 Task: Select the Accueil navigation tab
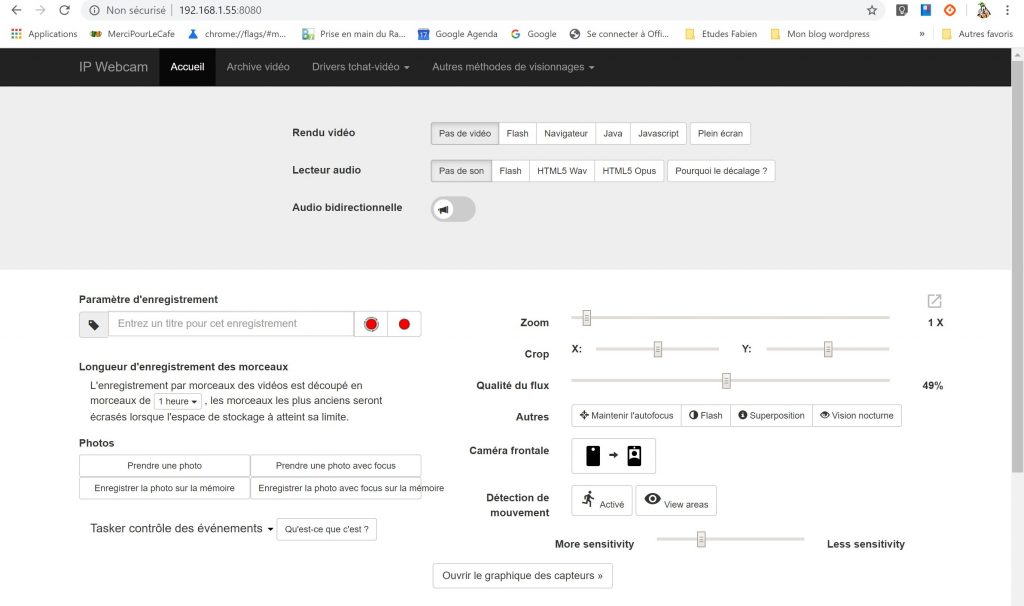[187, 67]
